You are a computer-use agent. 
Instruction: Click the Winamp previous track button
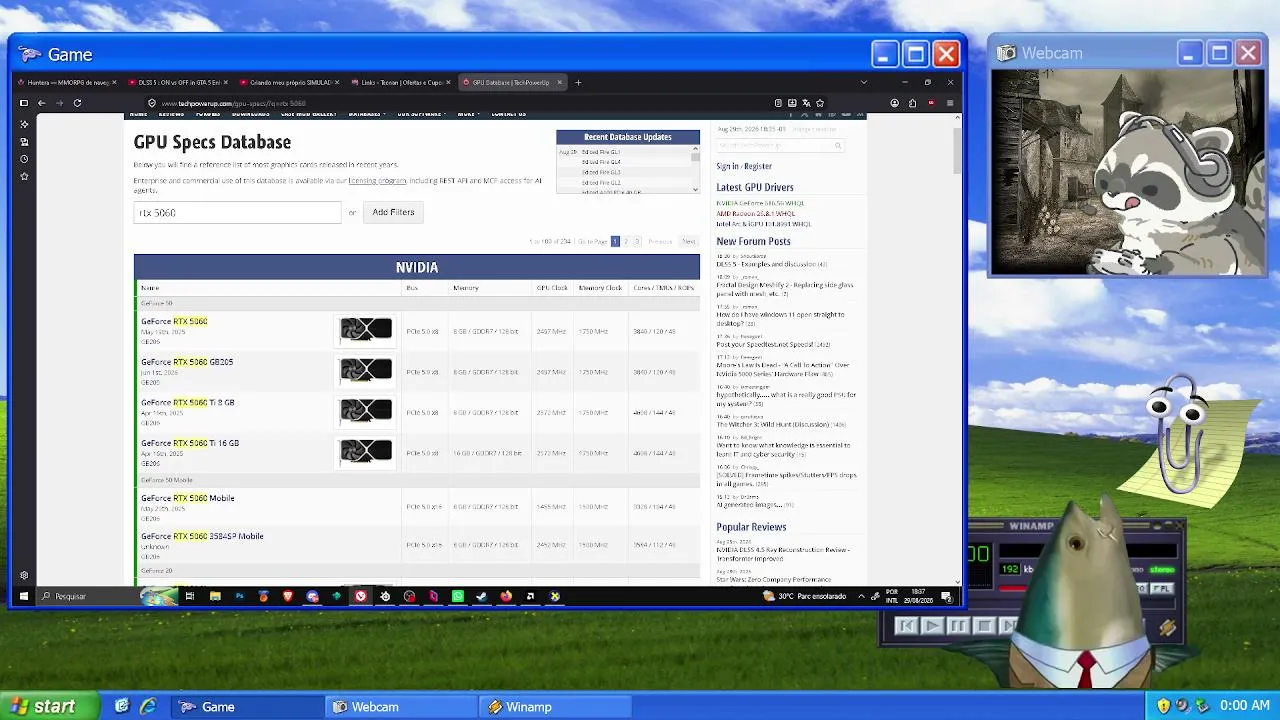[x=906, y=626]
